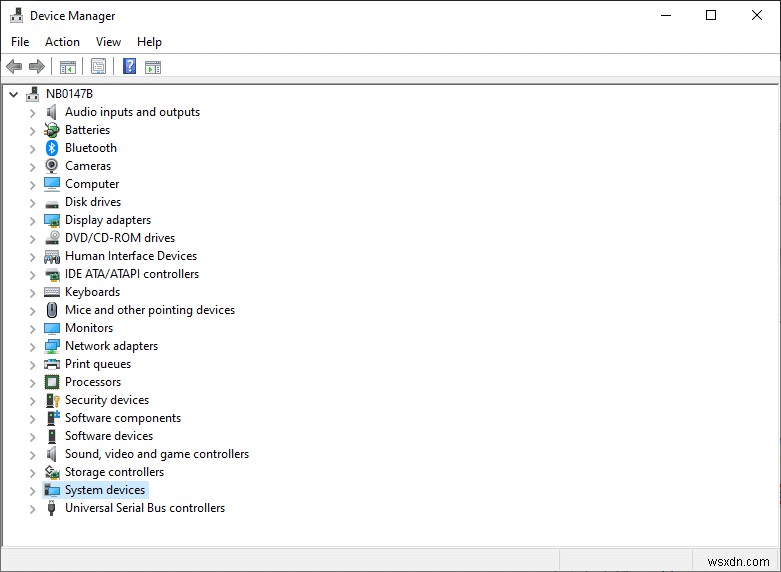Select the NB0147B computer name

[x=69, y=94]
